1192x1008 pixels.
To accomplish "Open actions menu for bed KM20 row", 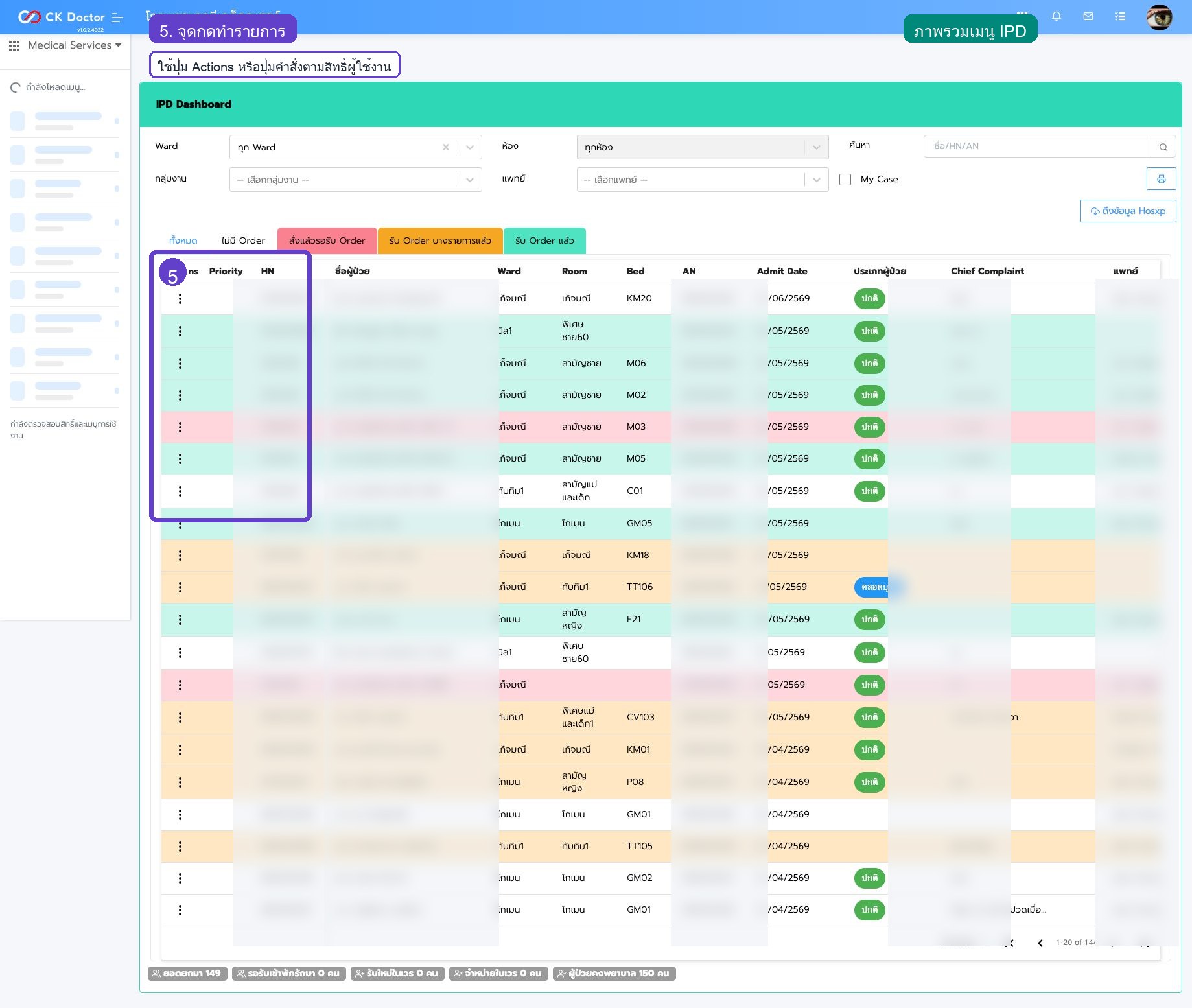I will click(x=180, y=299).
